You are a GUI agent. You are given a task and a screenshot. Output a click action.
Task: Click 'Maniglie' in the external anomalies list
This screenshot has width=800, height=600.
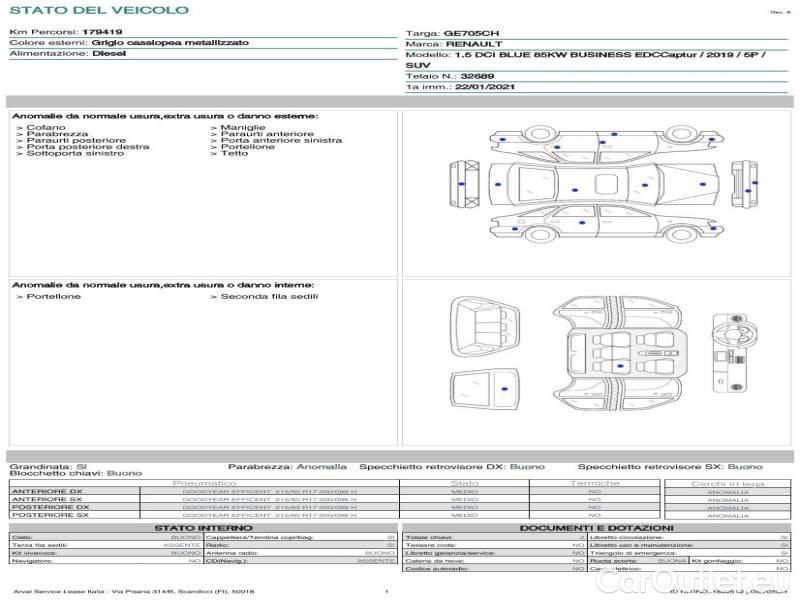(243, 127)
